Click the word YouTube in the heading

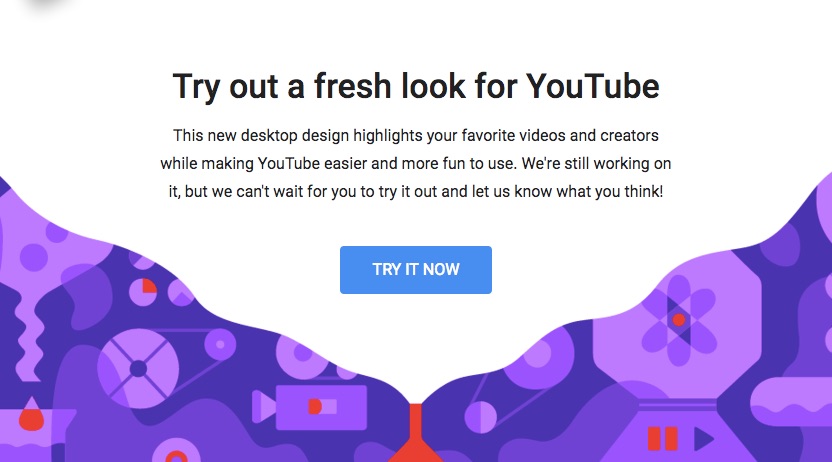593,86
